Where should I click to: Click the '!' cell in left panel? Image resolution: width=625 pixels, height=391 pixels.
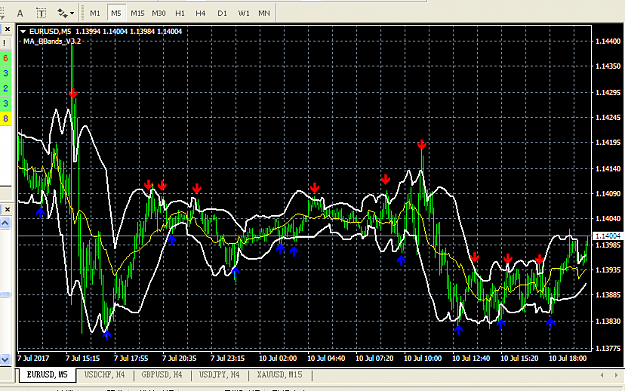click(5, 43)
